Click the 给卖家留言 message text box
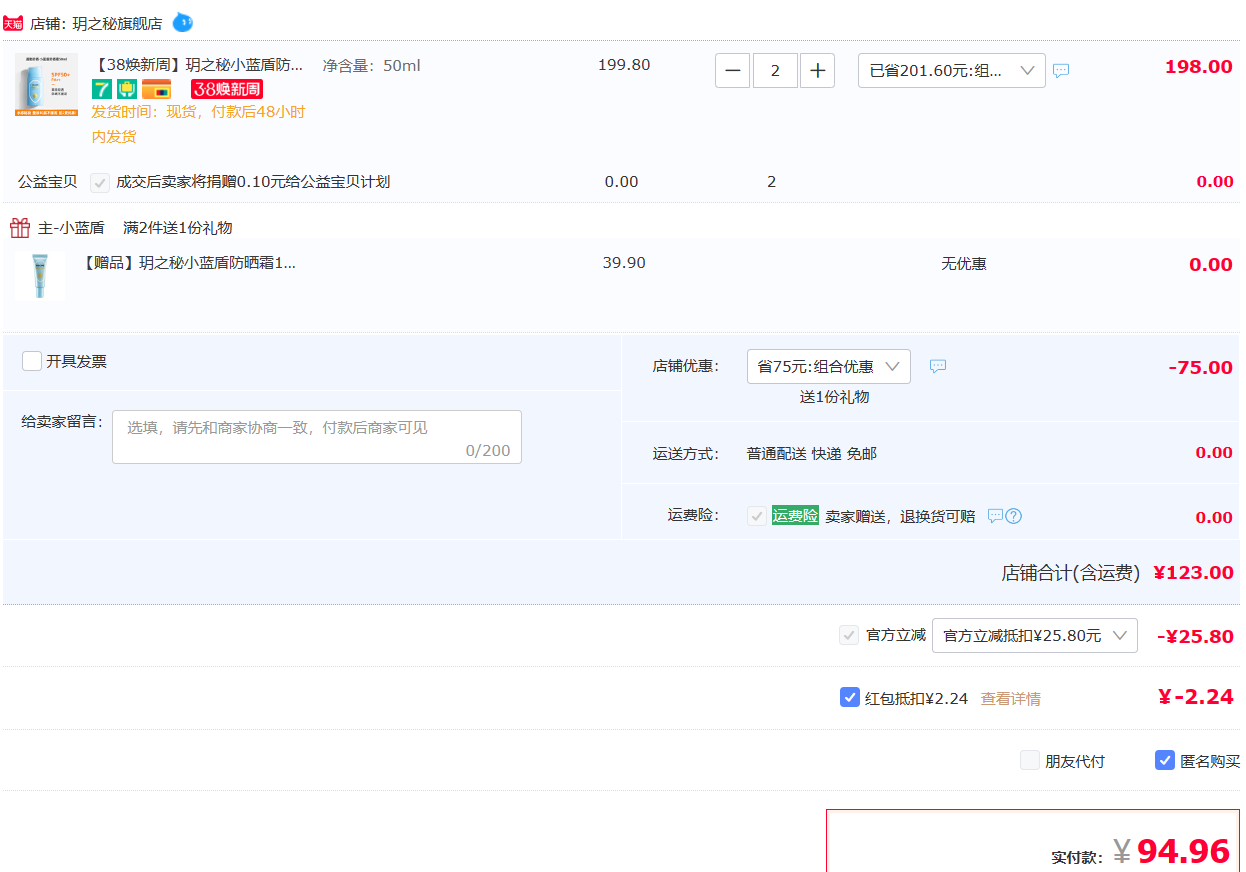Image resolution: width=1246 pixels, height=872 pixels. click(317, 437)
